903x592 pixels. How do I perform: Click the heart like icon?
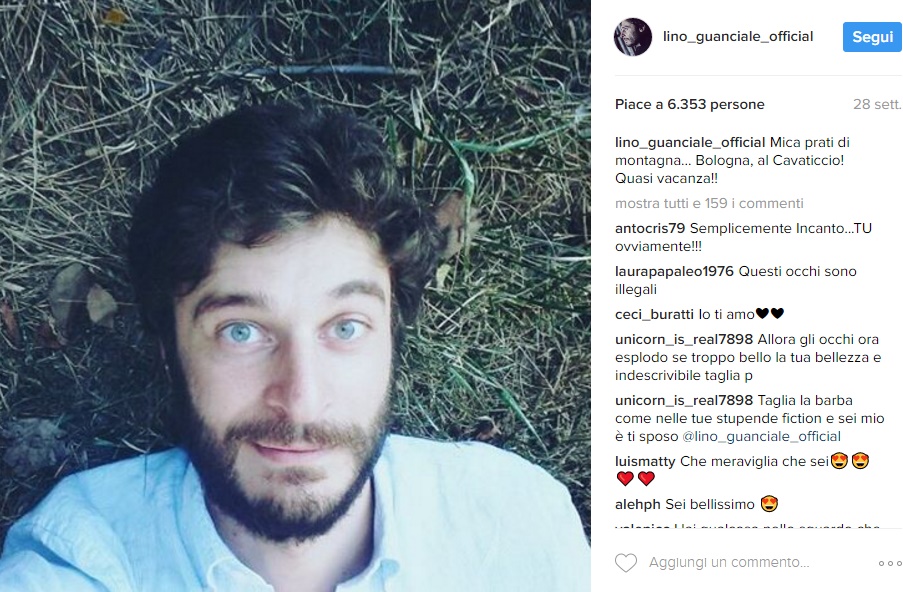[626, 563]
